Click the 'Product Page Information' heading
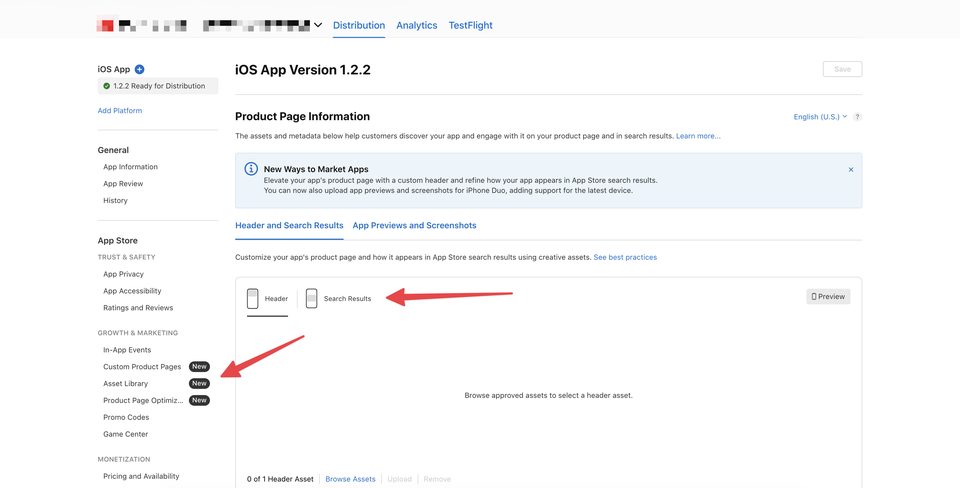The image size is (960, 488). coord(302,116)
